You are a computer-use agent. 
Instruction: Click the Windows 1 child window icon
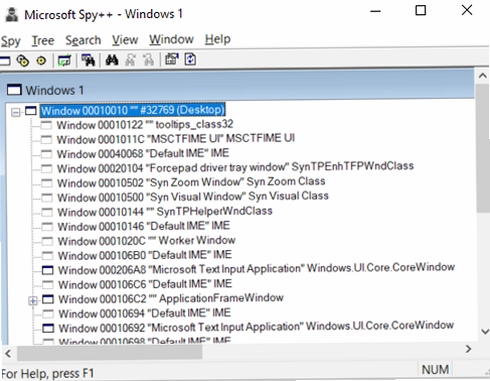[14, 90]
